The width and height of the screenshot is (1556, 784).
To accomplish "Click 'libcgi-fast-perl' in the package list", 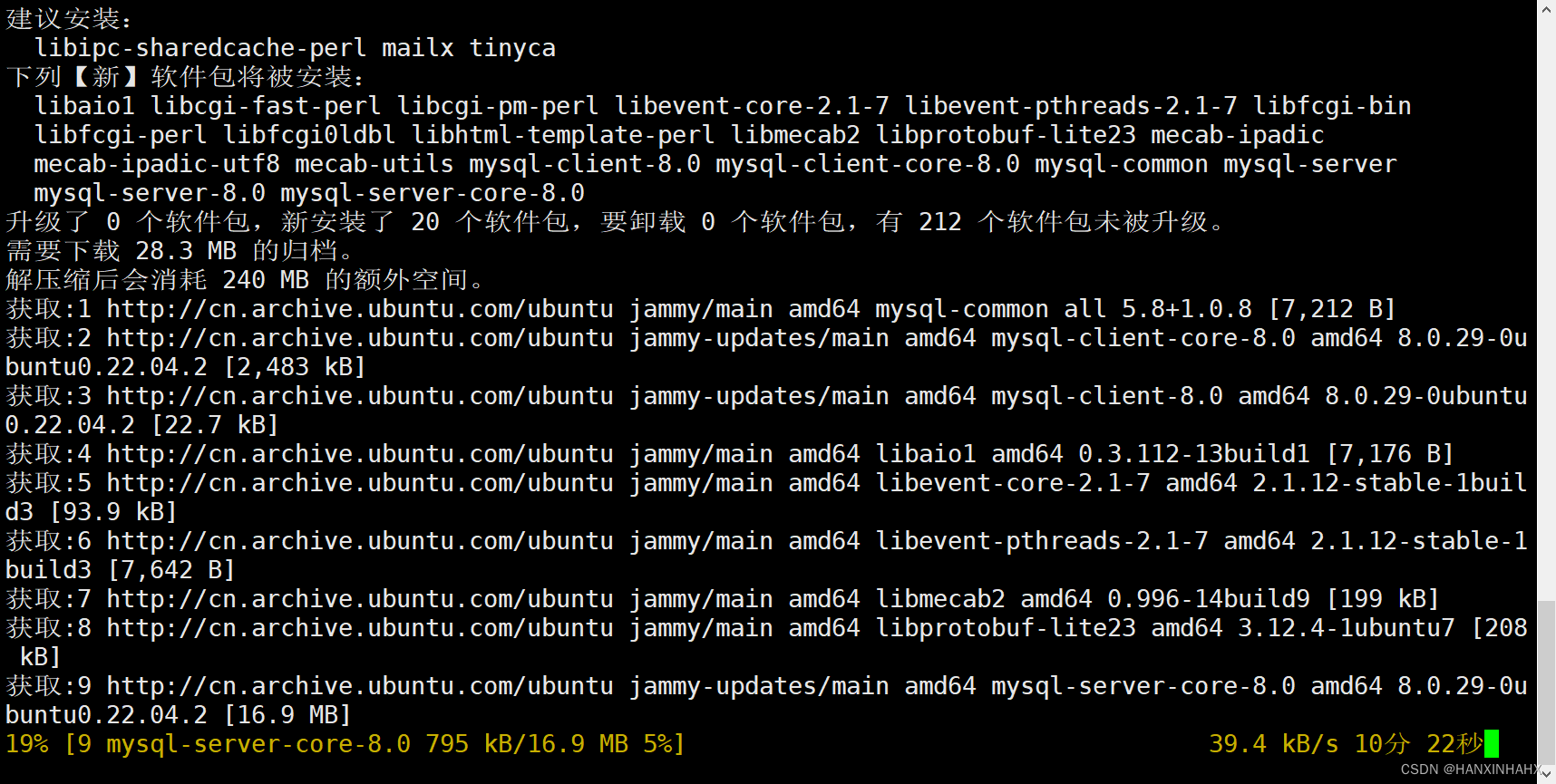I will (266, 106).
